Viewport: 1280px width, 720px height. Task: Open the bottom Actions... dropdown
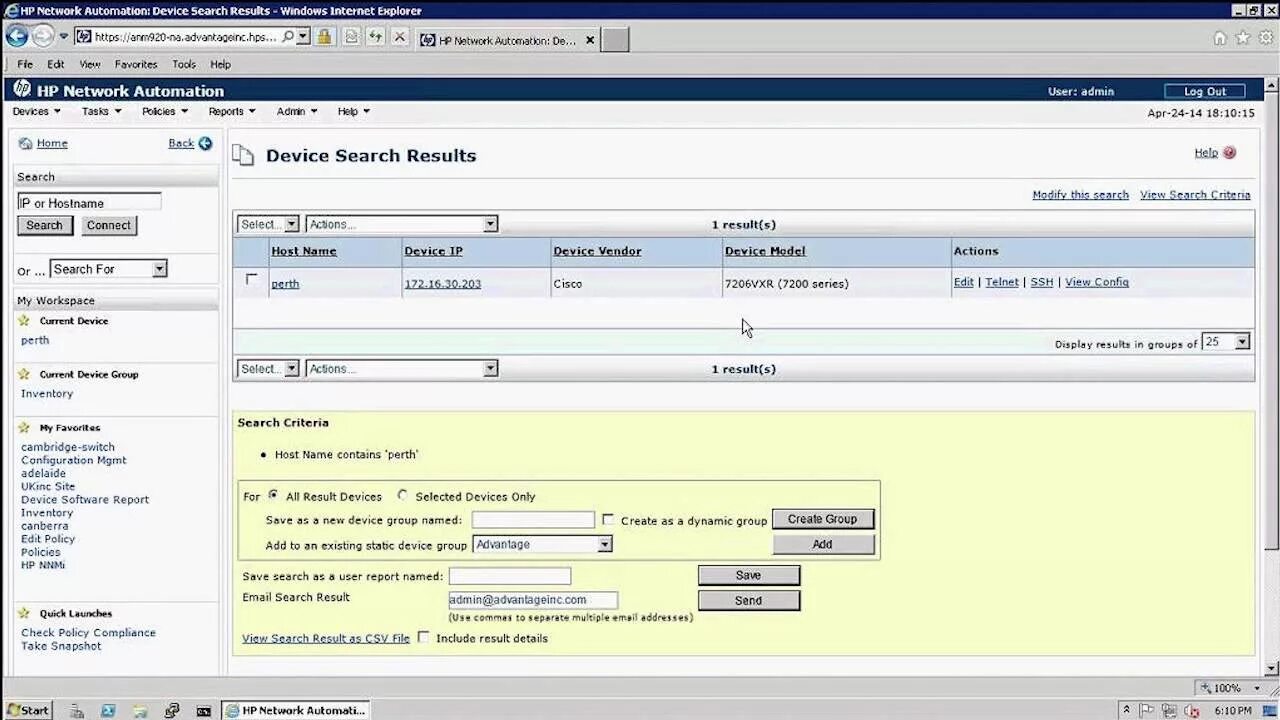click(401, 369)
